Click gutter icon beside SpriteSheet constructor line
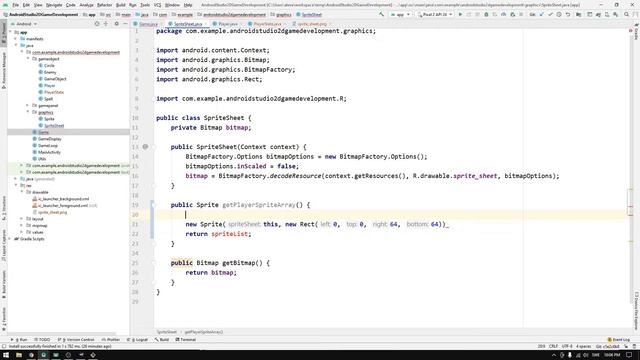Screen dimensions: 640x360 145,147
